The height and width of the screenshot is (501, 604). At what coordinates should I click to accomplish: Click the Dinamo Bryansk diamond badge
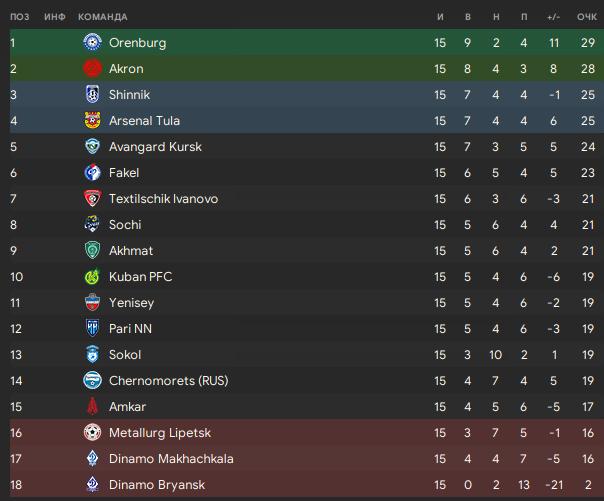(92, 484)
